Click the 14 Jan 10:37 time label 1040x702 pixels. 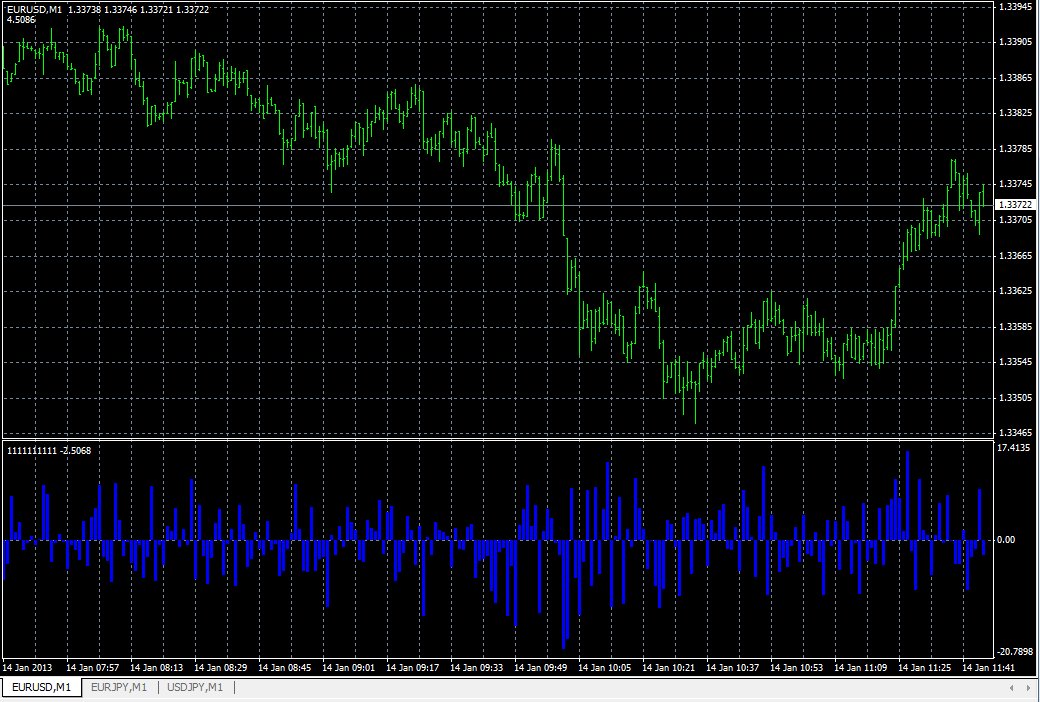click(733, 667)
